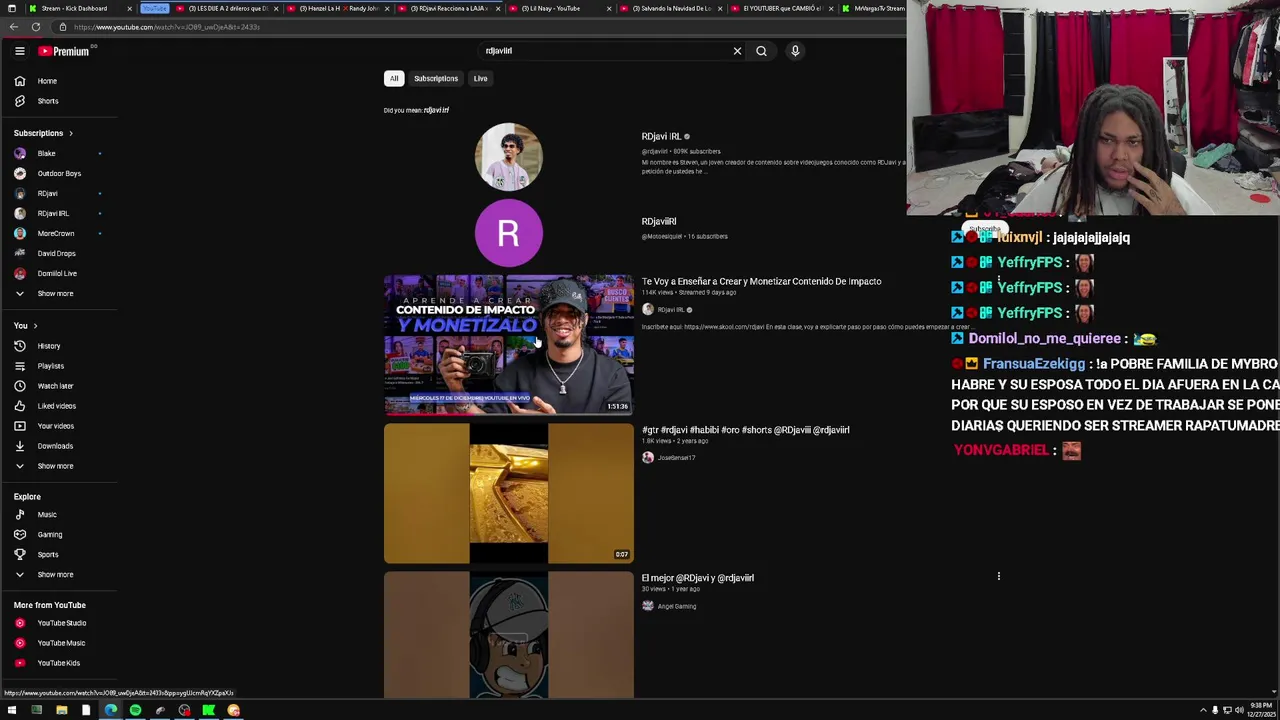Viewport: 1280px width, 720px height.
Task: Open Outdoor Boys subscription channel
Action: tap(58, 173)
